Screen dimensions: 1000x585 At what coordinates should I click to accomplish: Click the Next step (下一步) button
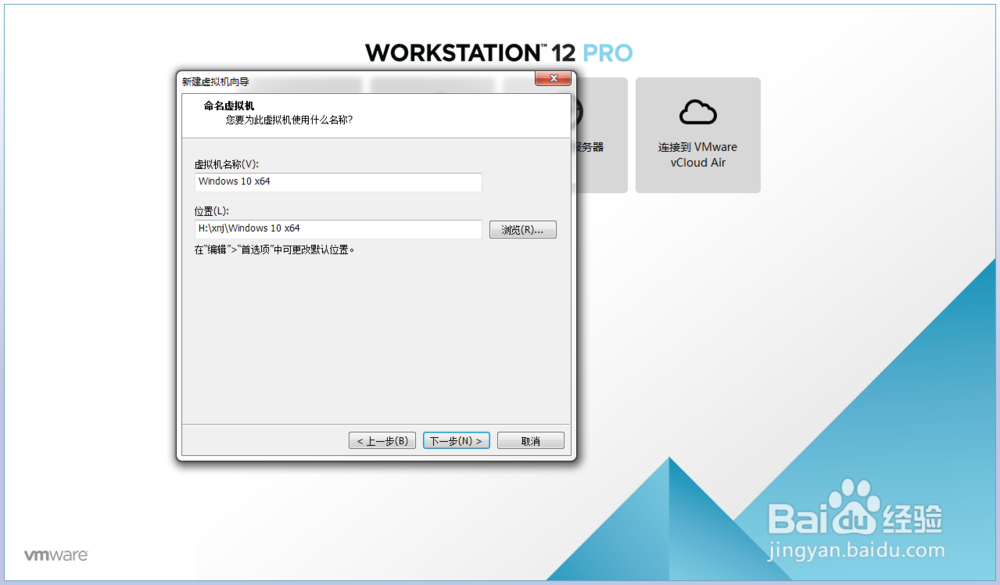(456, 441)
